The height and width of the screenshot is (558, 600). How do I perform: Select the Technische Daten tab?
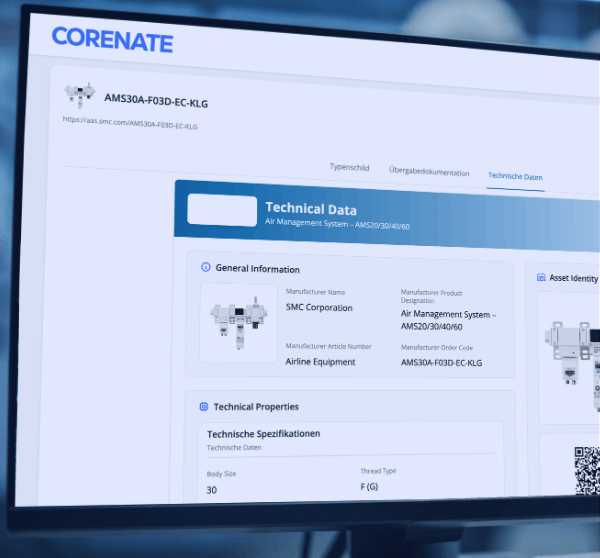[515, 176]
